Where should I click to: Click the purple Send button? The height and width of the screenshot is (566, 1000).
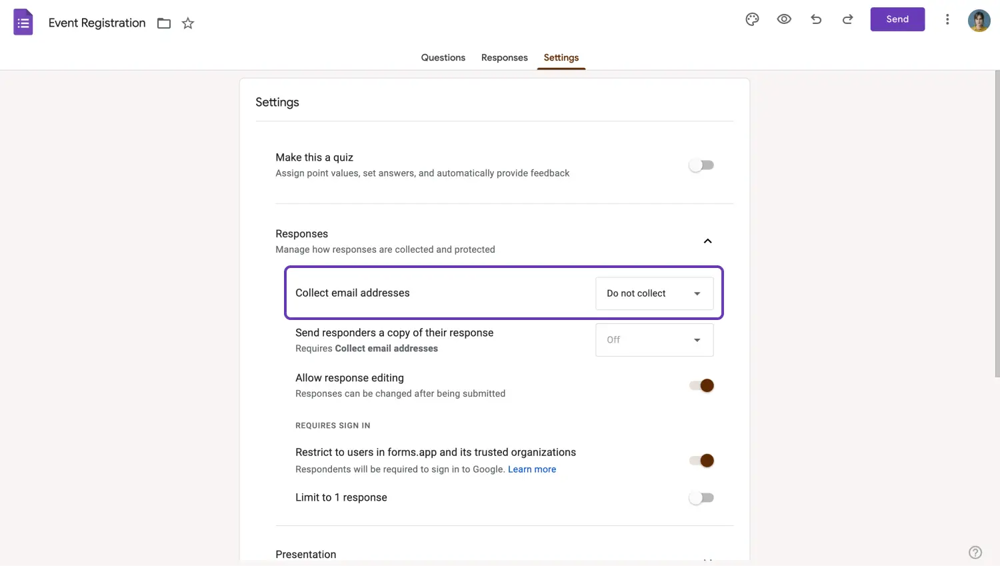coord(897,19)
